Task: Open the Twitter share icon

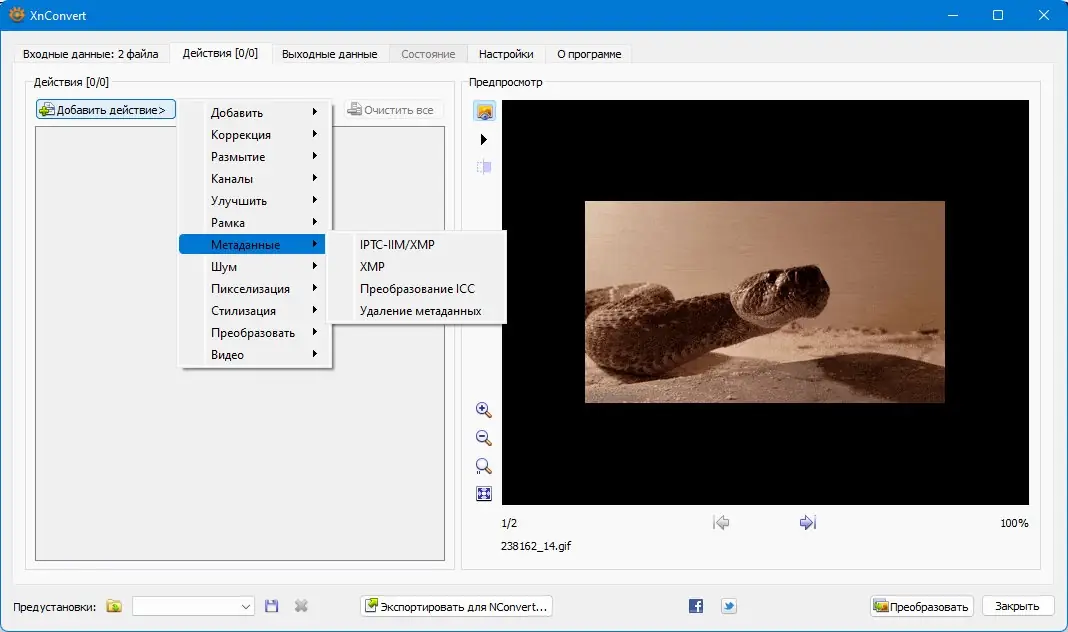Action: [x=729, y=606]
